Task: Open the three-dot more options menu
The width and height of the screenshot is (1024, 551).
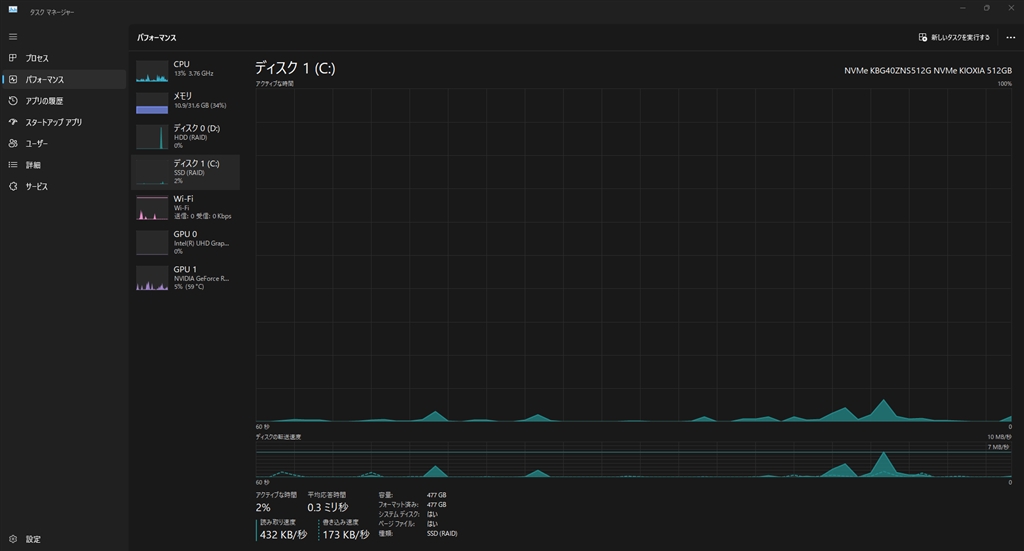Action: pos(1010,37)
